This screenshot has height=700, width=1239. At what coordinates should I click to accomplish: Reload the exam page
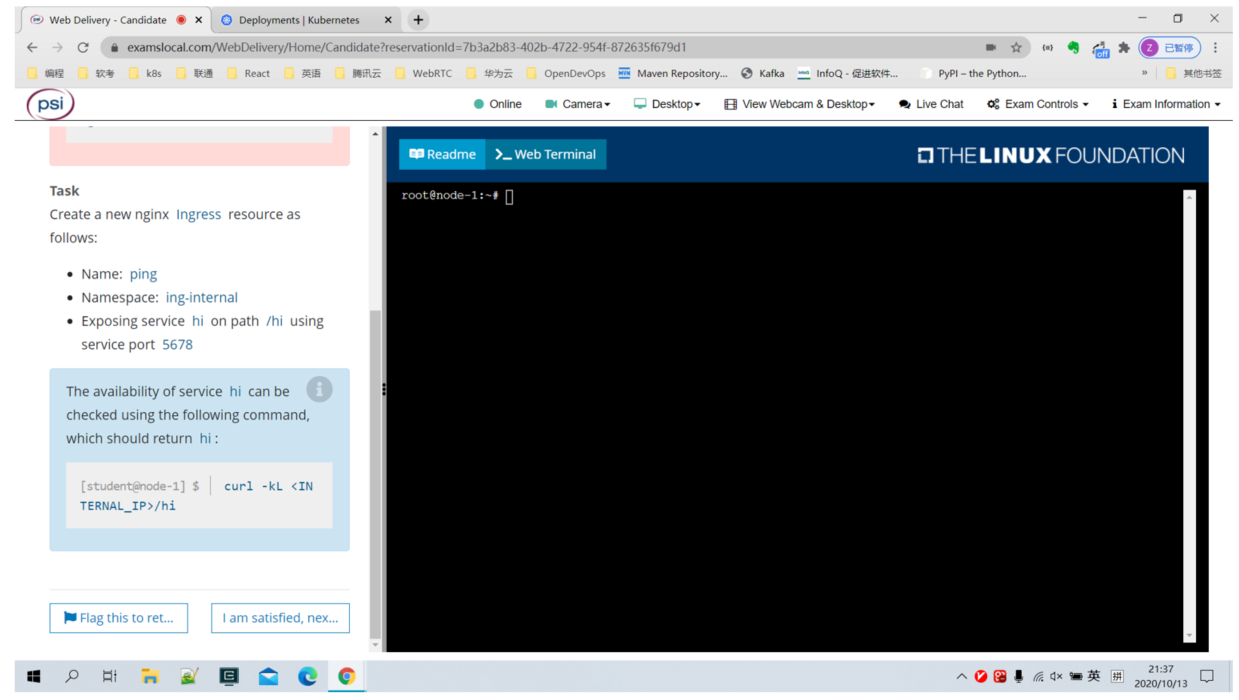pyautogui.click(x=83, y=47)
